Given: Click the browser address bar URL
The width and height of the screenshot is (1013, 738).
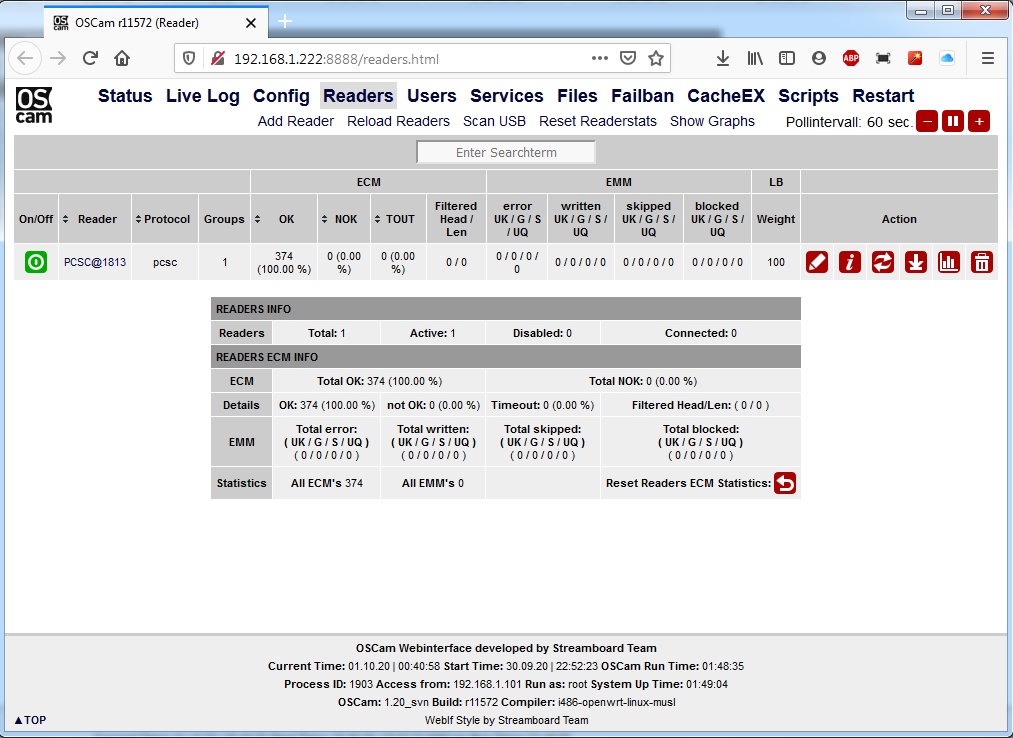Looking at the screenshot, I should click(336, 59).
